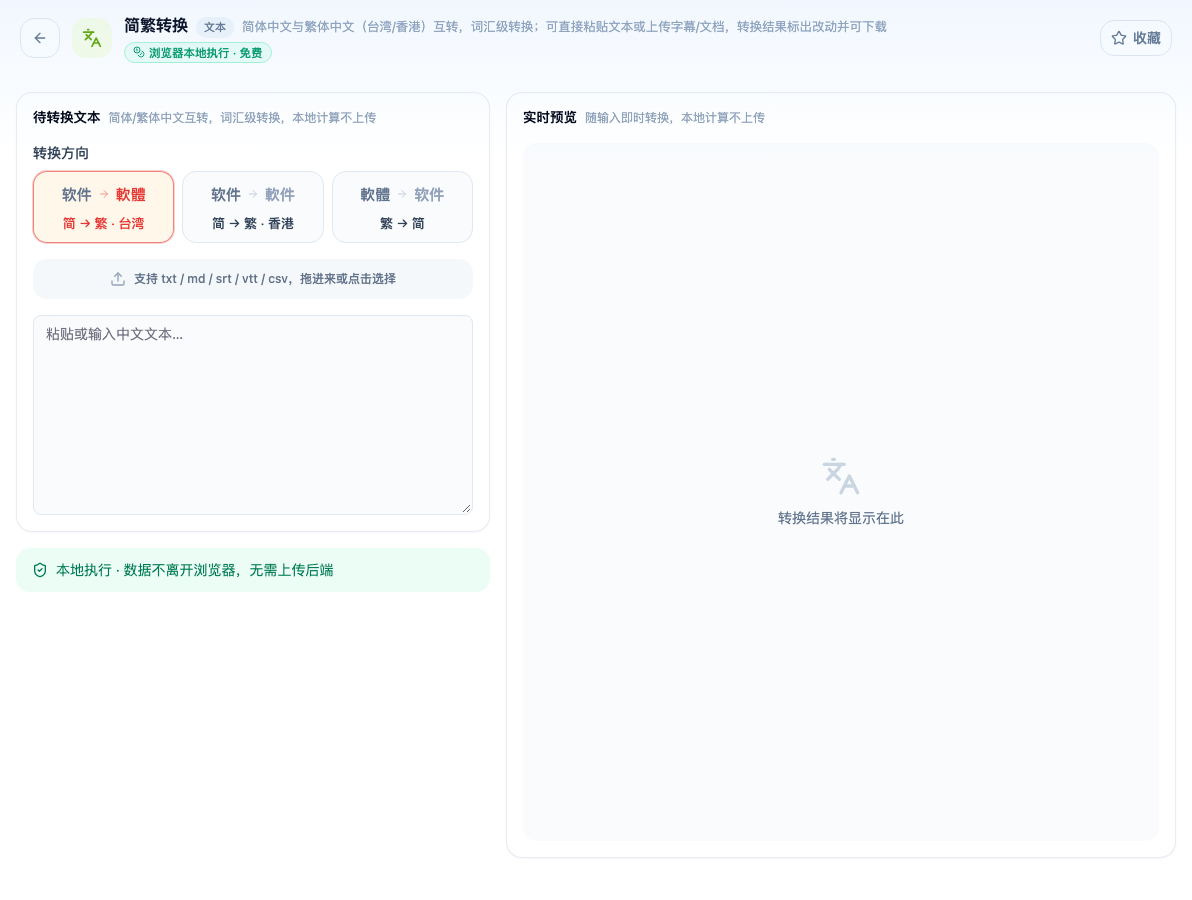Click the green translate tool icon
Image resolution: width=1192 pixels, height=900 pixels.
[92, 38]
